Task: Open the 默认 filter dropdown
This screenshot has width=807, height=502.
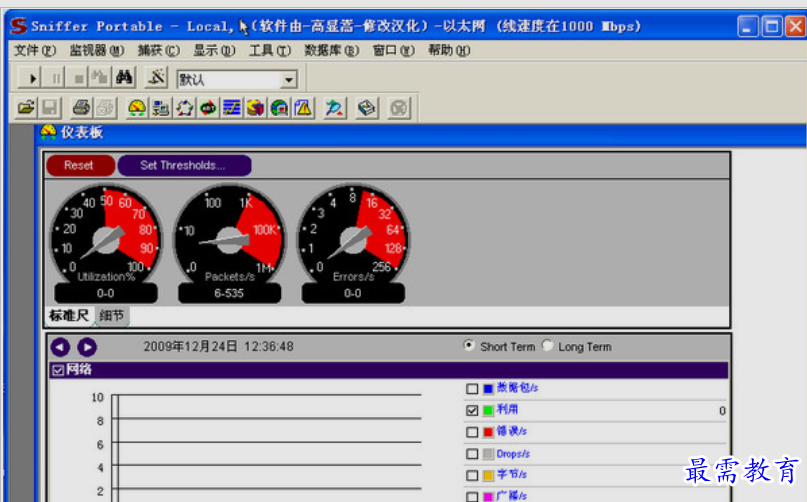Action: 289,80
